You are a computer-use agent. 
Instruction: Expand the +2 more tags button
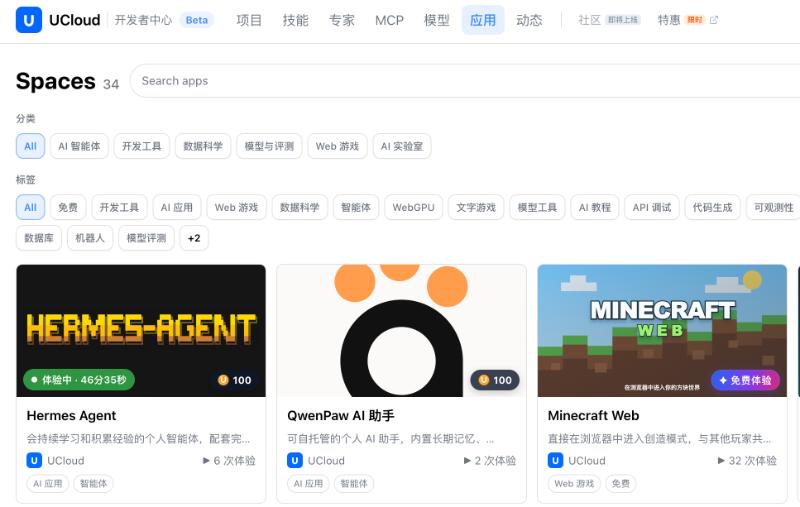pos(194,238)
